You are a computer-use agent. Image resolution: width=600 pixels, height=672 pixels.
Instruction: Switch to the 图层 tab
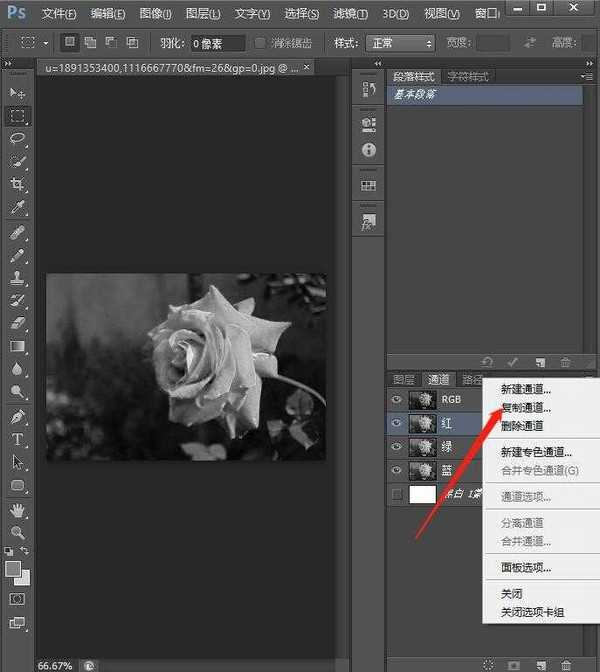pyautogui.click(x=404, y=380)
